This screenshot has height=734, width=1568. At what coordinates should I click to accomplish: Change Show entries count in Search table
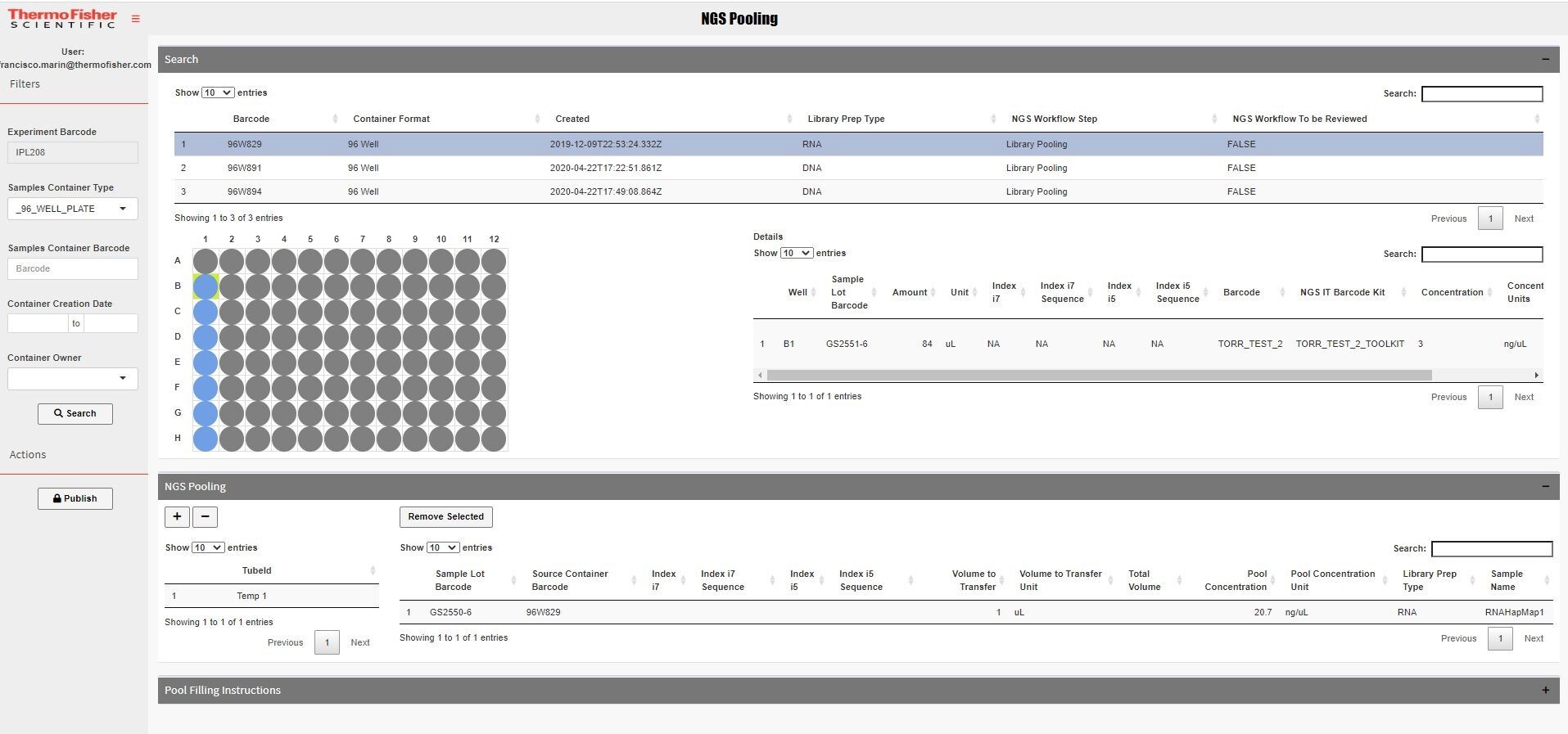click(x=218, y=92)
